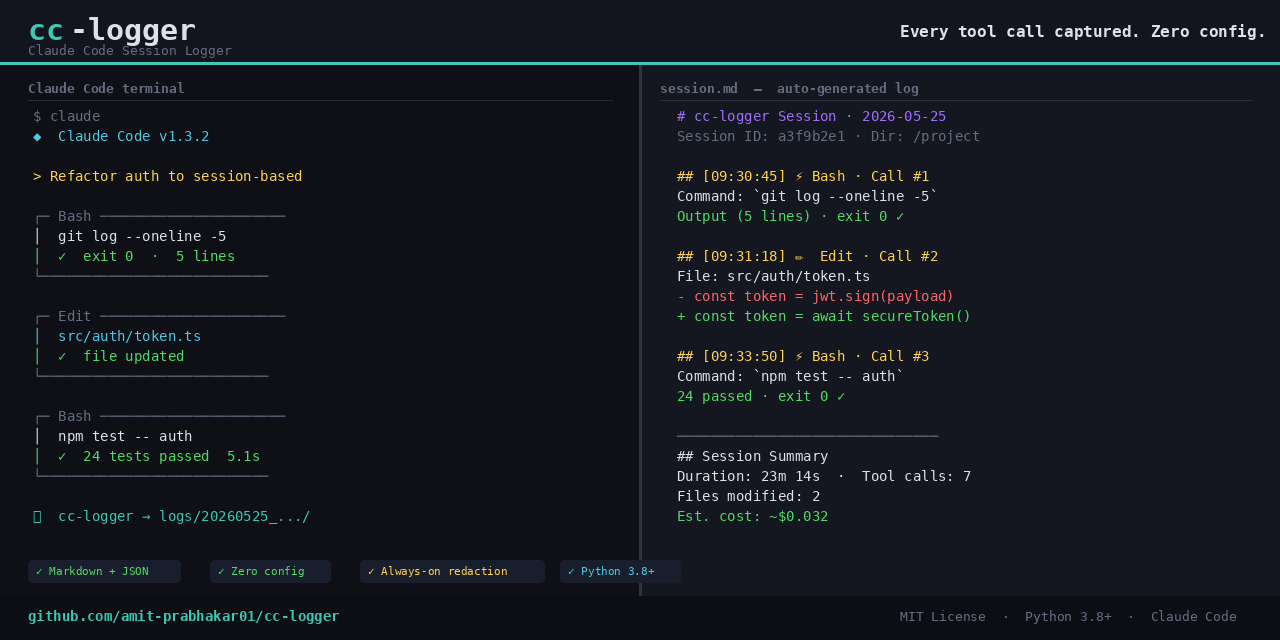Click the 'exit 0 · 5 lines' result
Viewport: 1280px width, 640px height.
coord(159,257)
